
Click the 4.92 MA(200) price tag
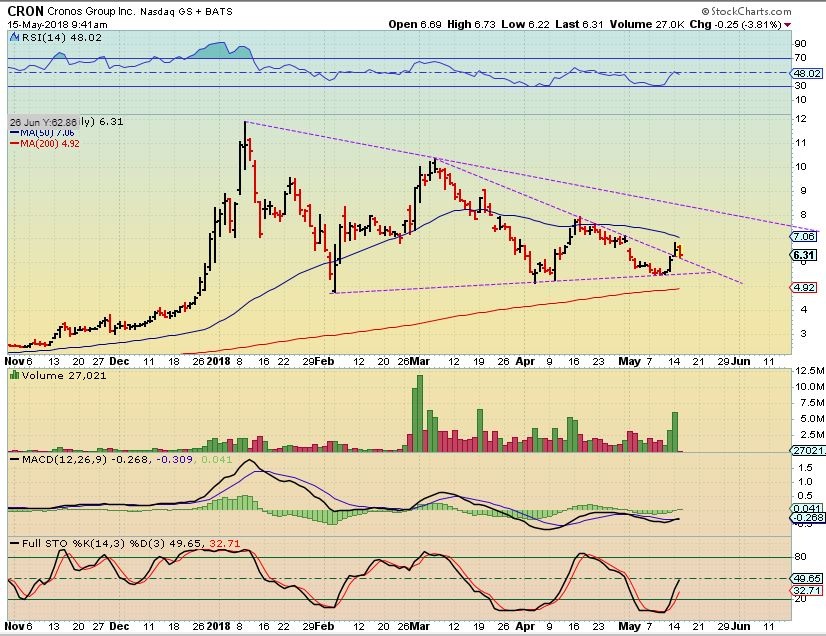[805, 288]
